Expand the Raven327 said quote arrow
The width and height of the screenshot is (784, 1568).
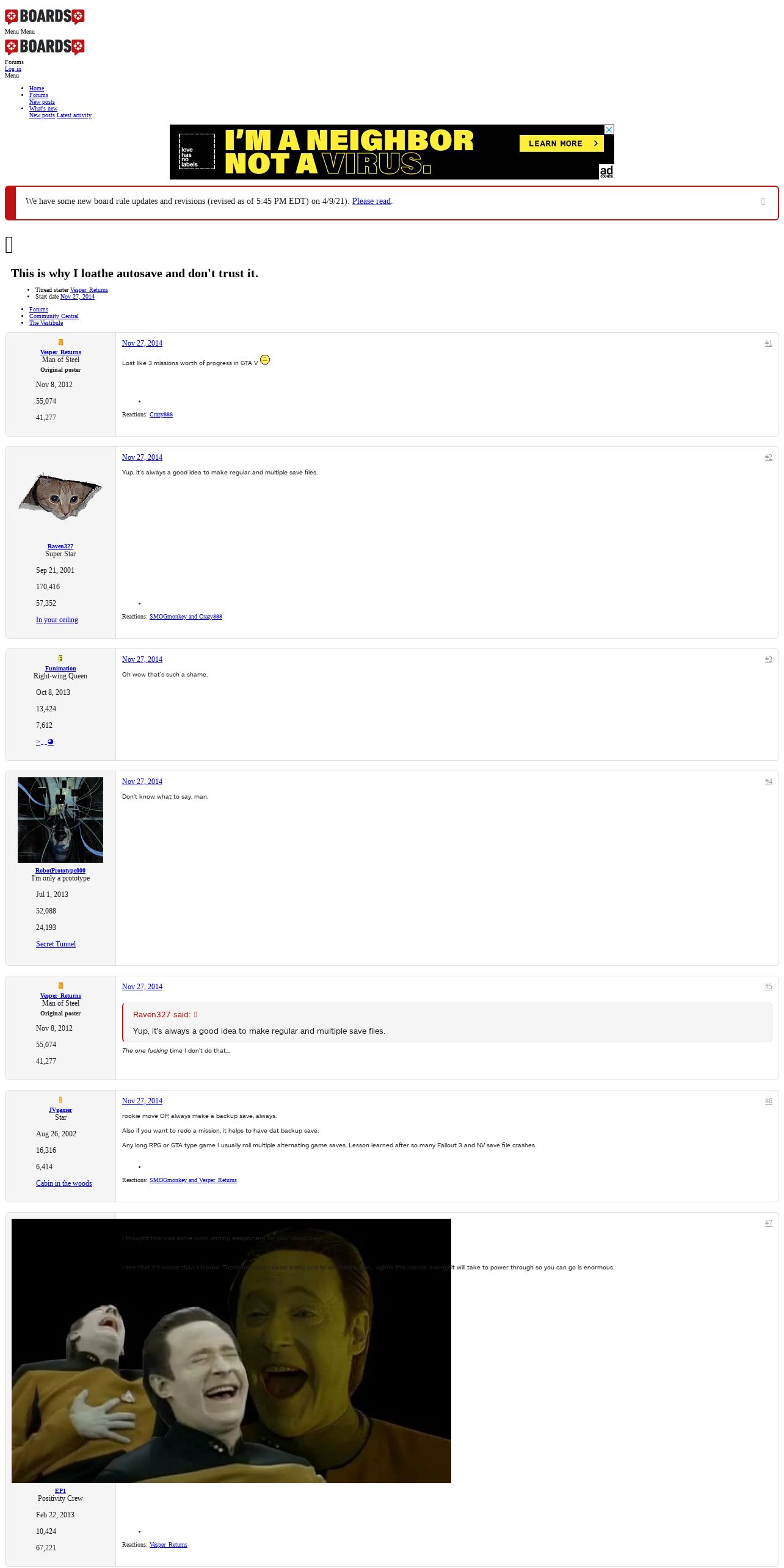(x=195, y=1015)
